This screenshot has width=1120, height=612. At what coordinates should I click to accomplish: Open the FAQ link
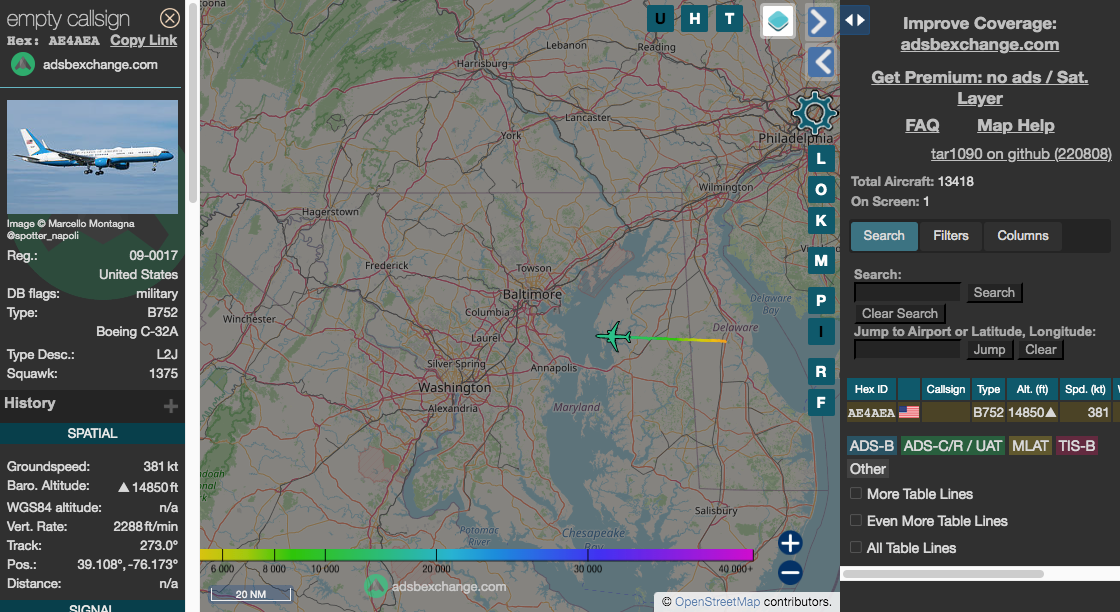[922, 126]
